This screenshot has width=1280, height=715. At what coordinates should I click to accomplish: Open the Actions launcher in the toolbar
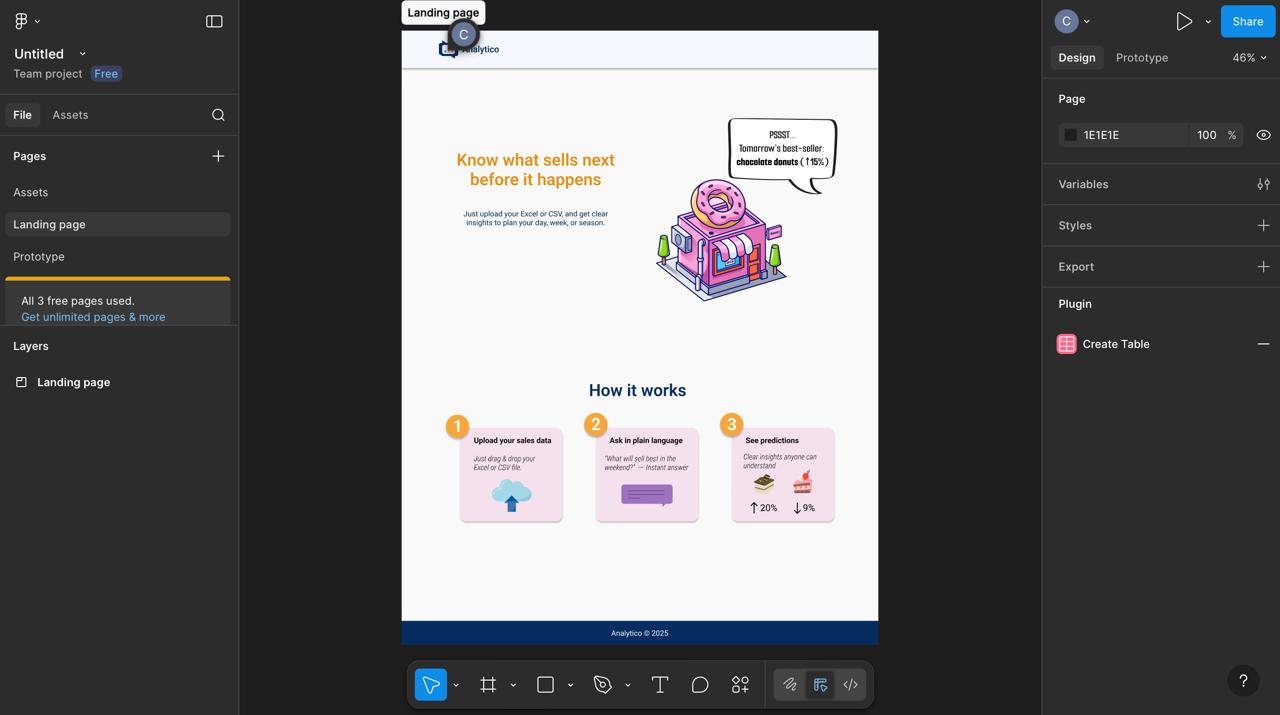pos(740,684)
